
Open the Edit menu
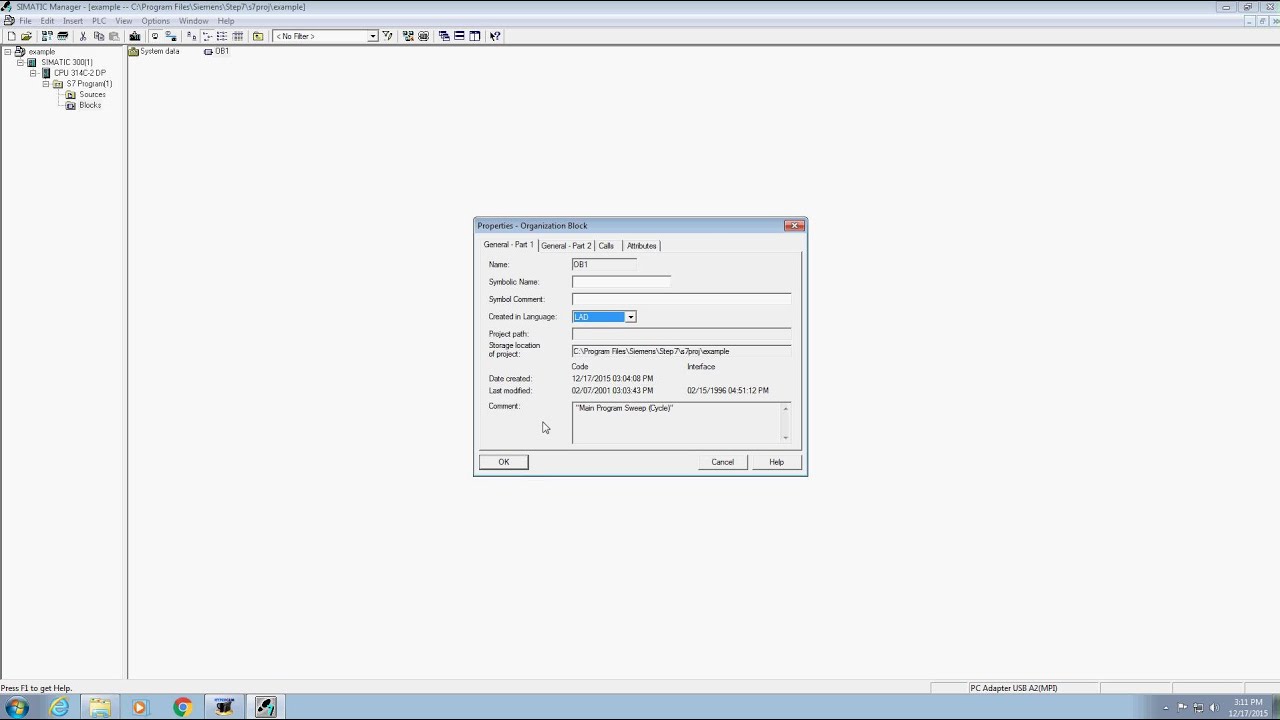coord(47,21)
